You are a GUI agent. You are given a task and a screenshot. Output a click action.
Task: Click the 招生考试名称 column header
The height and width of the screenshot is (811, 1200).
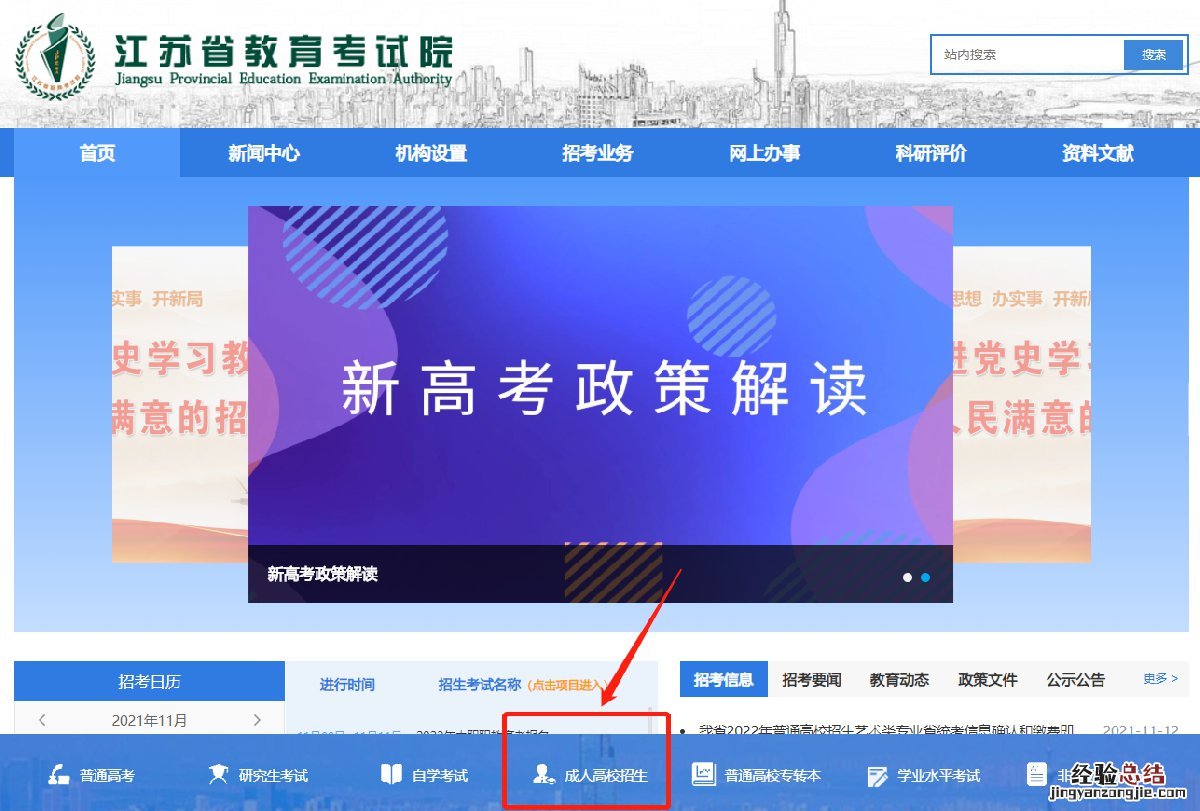[480, 684]
